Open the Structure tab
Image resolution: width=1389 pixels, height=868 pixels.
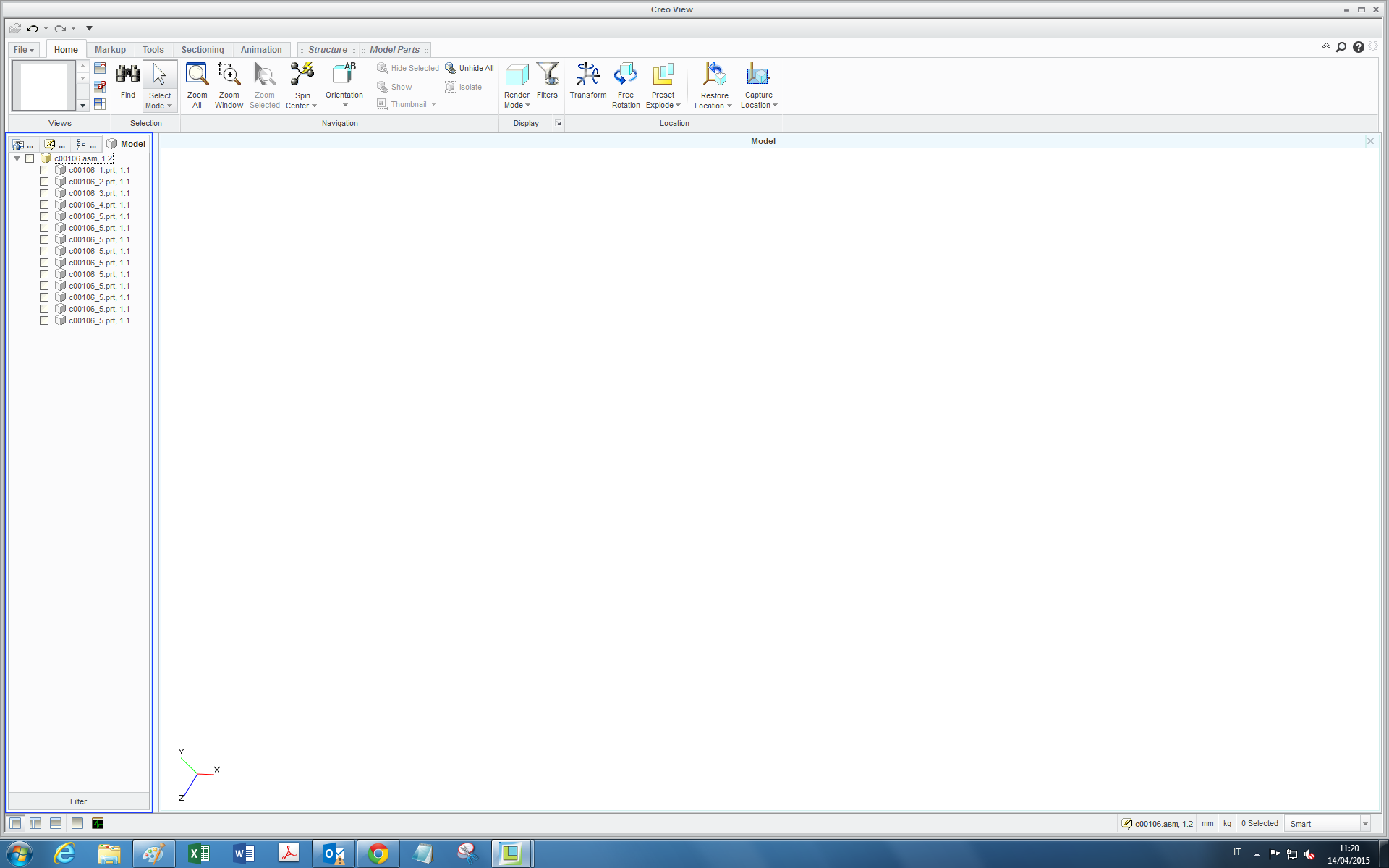[328, 49]
